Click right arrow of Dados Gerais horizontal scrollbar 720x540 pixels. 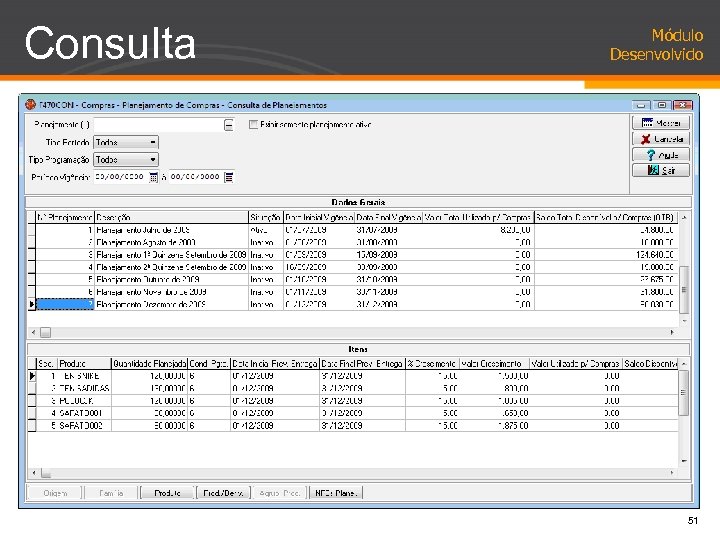click(x=672, y=332)
